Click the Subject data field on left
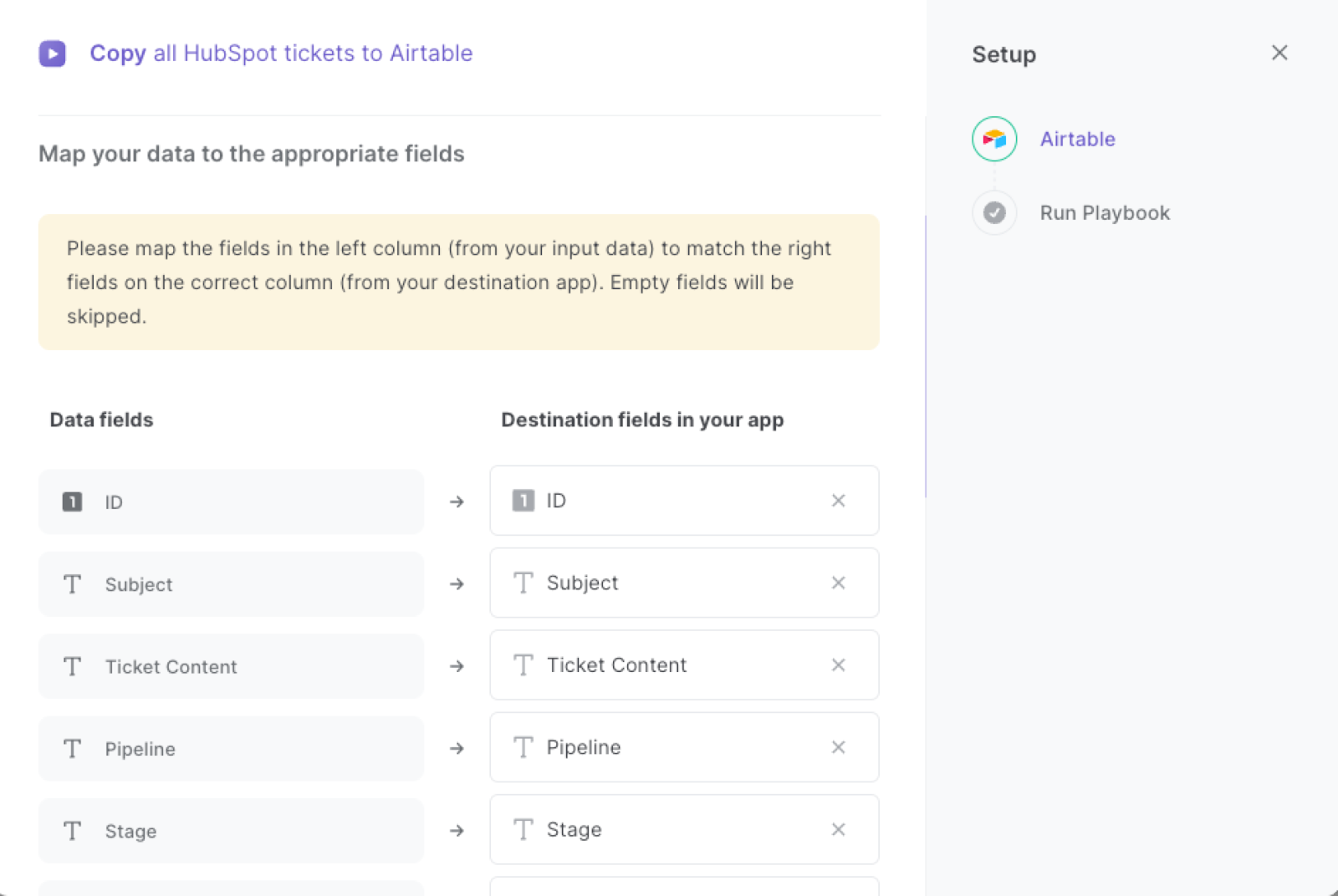The width and height of the screenshot is (1338, 896). pyautogui.click(x=231, y=584)
